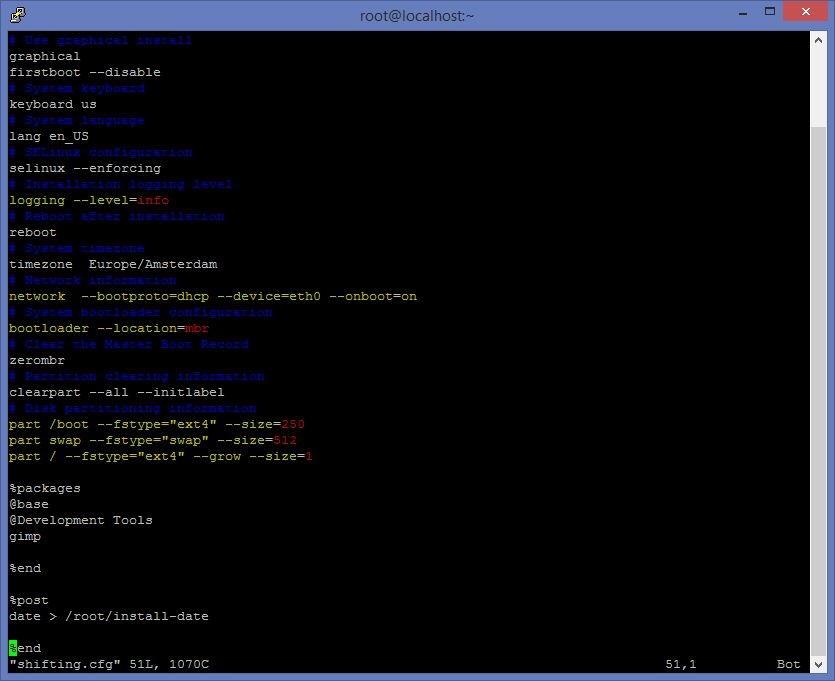
Task: Click 'Europe/Amsterdam' timezone value
Action: 153,264
